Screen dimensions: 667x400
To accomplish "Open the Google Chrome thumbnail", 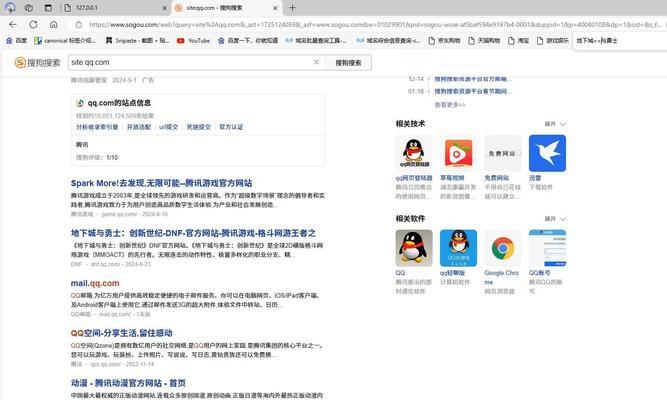I will [503, 248].
